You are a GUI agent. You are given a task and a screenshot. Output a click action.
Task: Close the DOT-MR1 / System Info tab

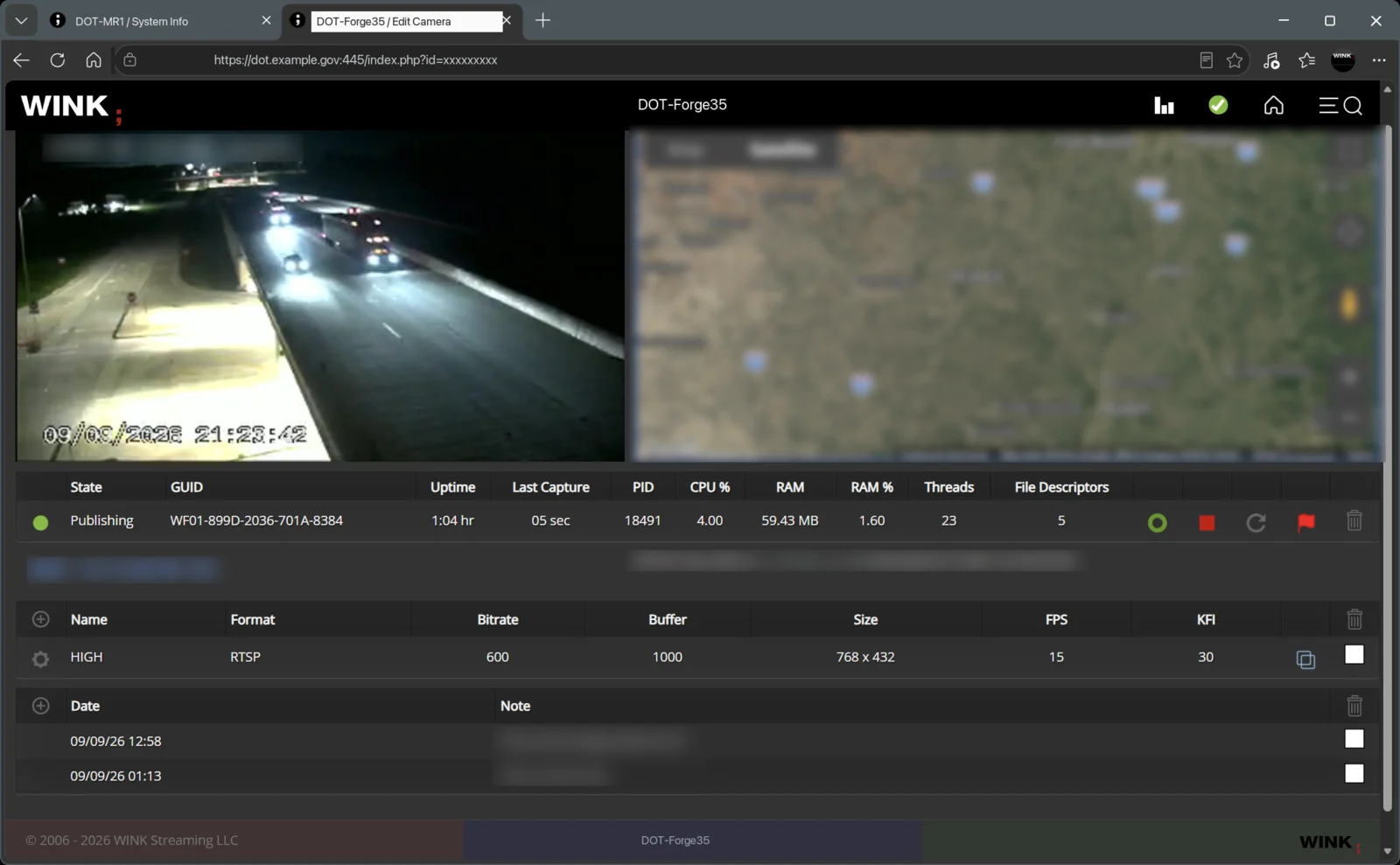(x=266, y=20)
